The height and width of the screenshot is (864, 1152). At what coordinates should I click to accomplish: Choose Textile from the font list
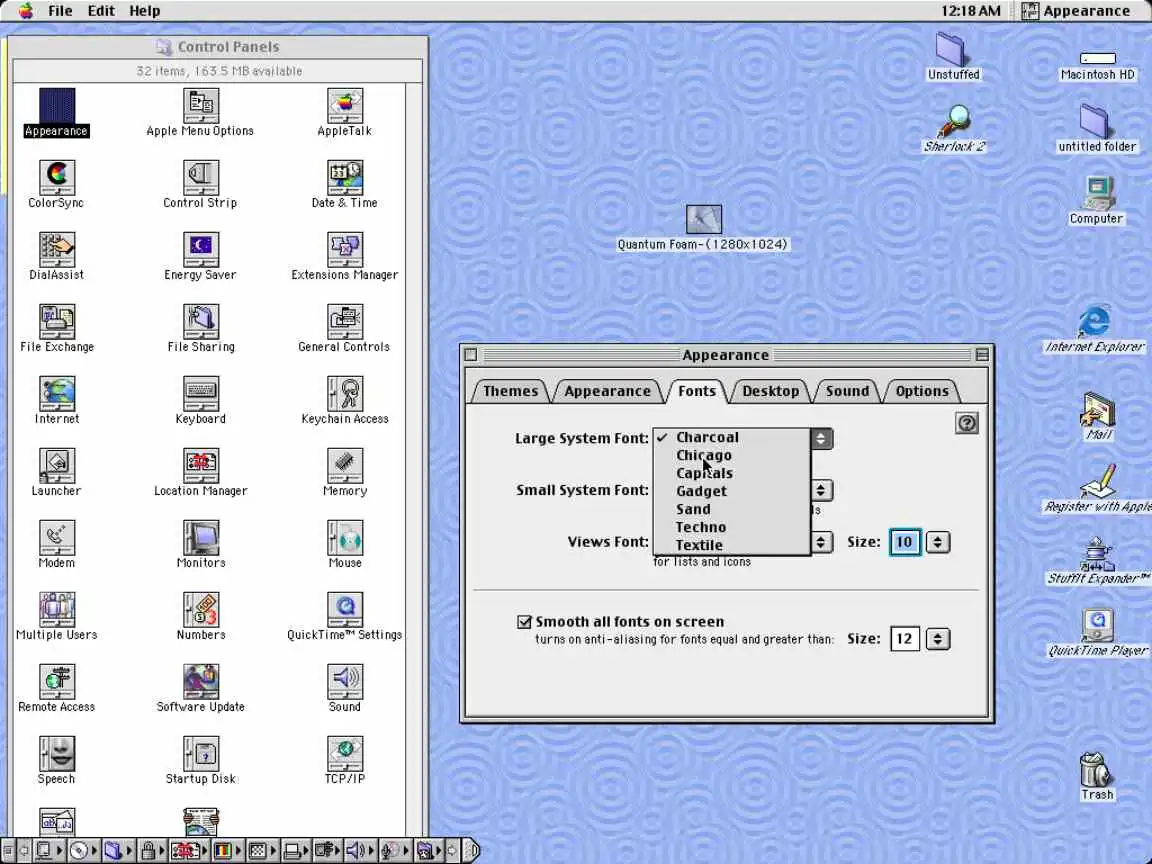click(732, 545)
